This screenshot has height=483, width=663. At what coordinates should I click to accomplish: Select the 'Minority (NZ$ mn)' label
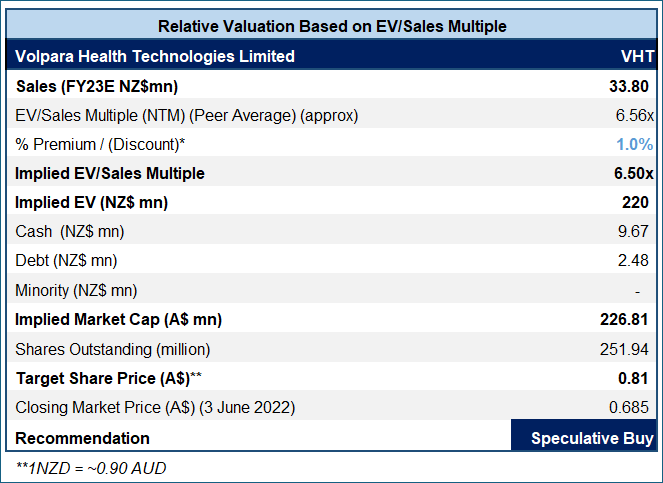tap(76, 291)
